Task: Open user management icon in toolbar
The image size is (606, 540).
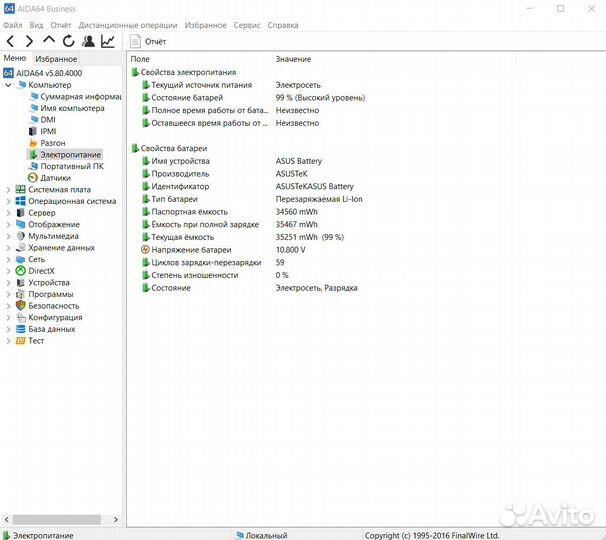Action: click(x=89, y=41)
